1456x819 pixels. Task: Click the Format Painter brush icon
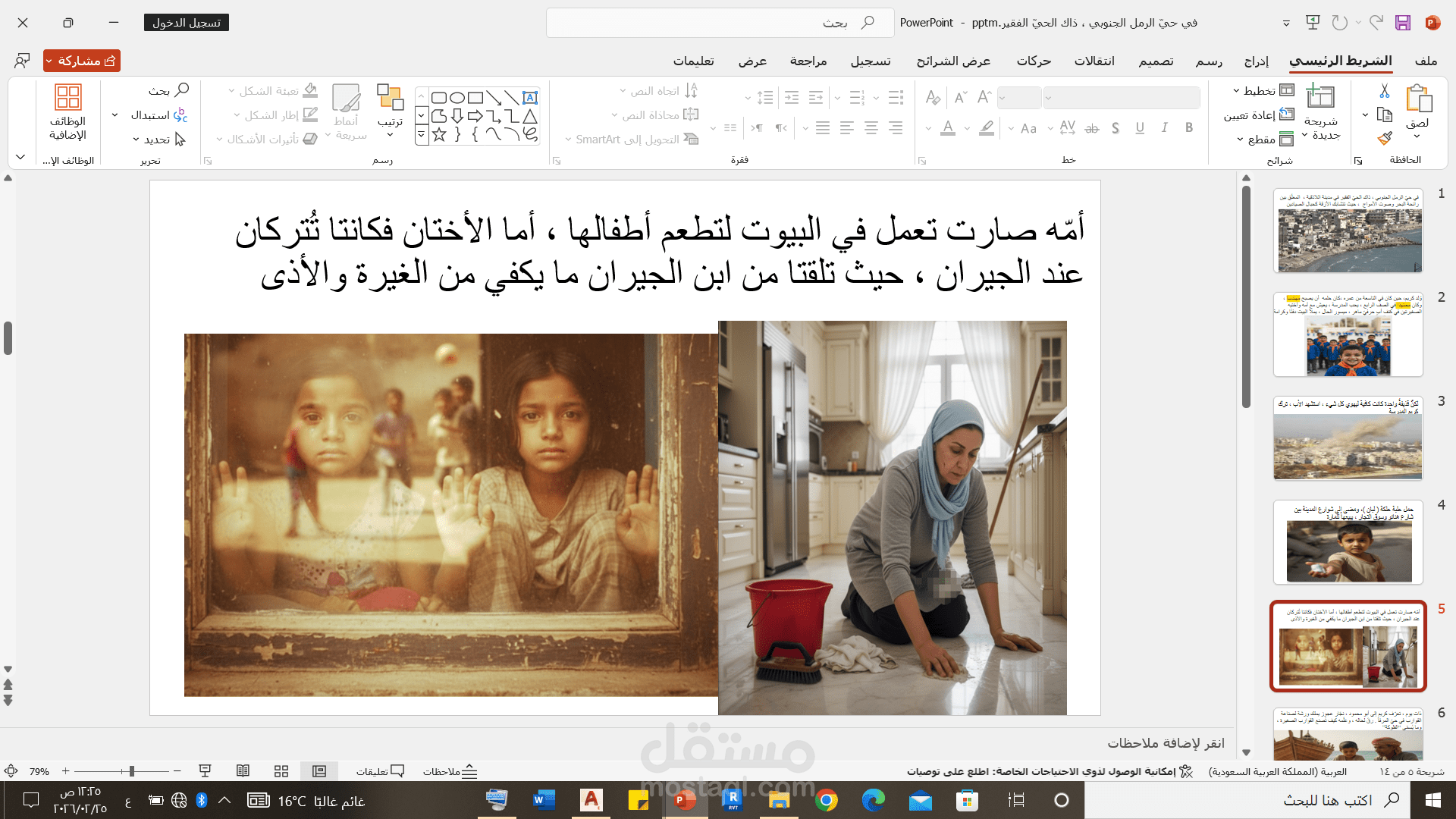coord(1384,139)
